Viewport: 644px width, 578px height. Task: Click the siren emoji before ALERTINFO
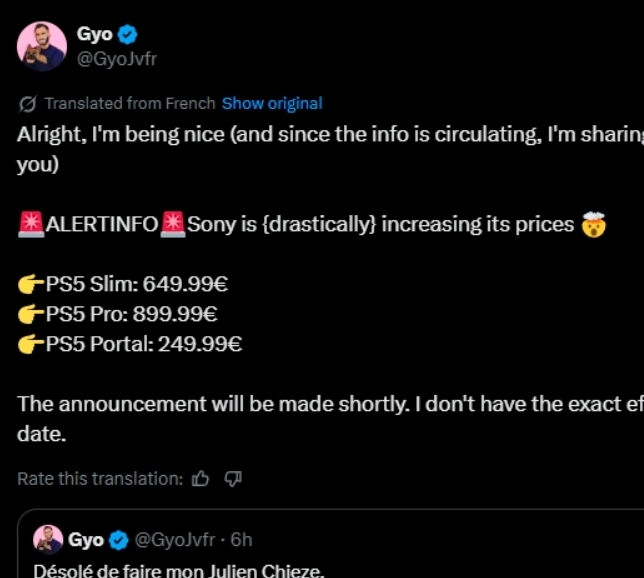(x=31, y=224)
